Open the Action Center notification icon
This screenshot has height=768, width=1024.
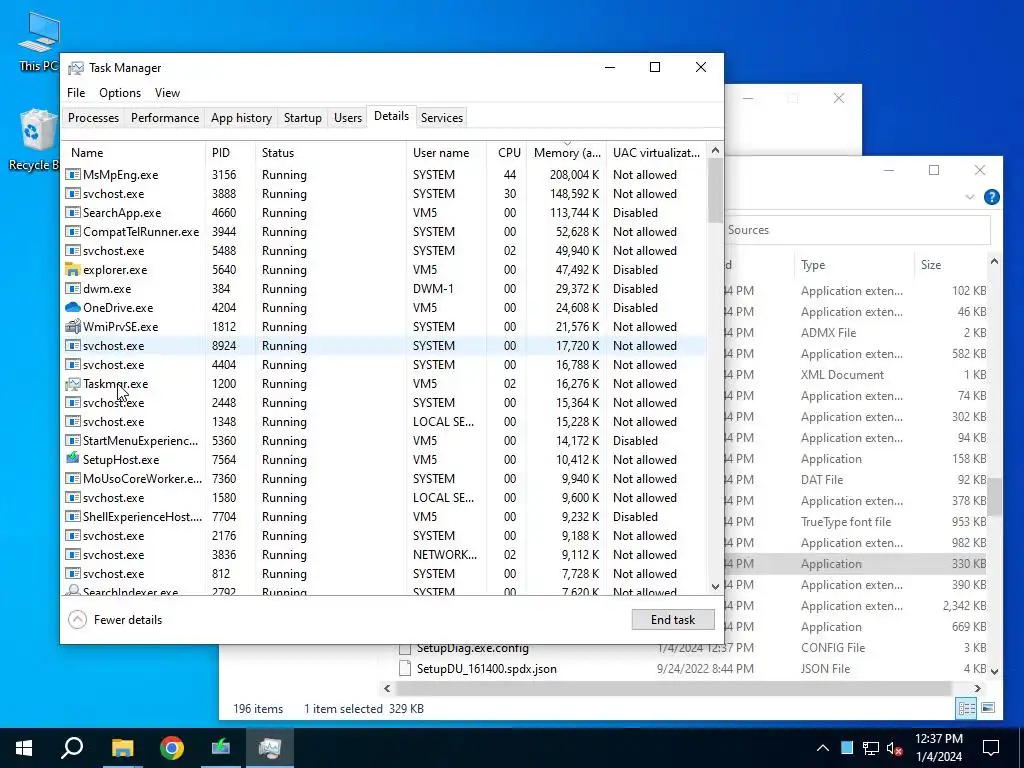pyautogui.click(x=991, y=748)
